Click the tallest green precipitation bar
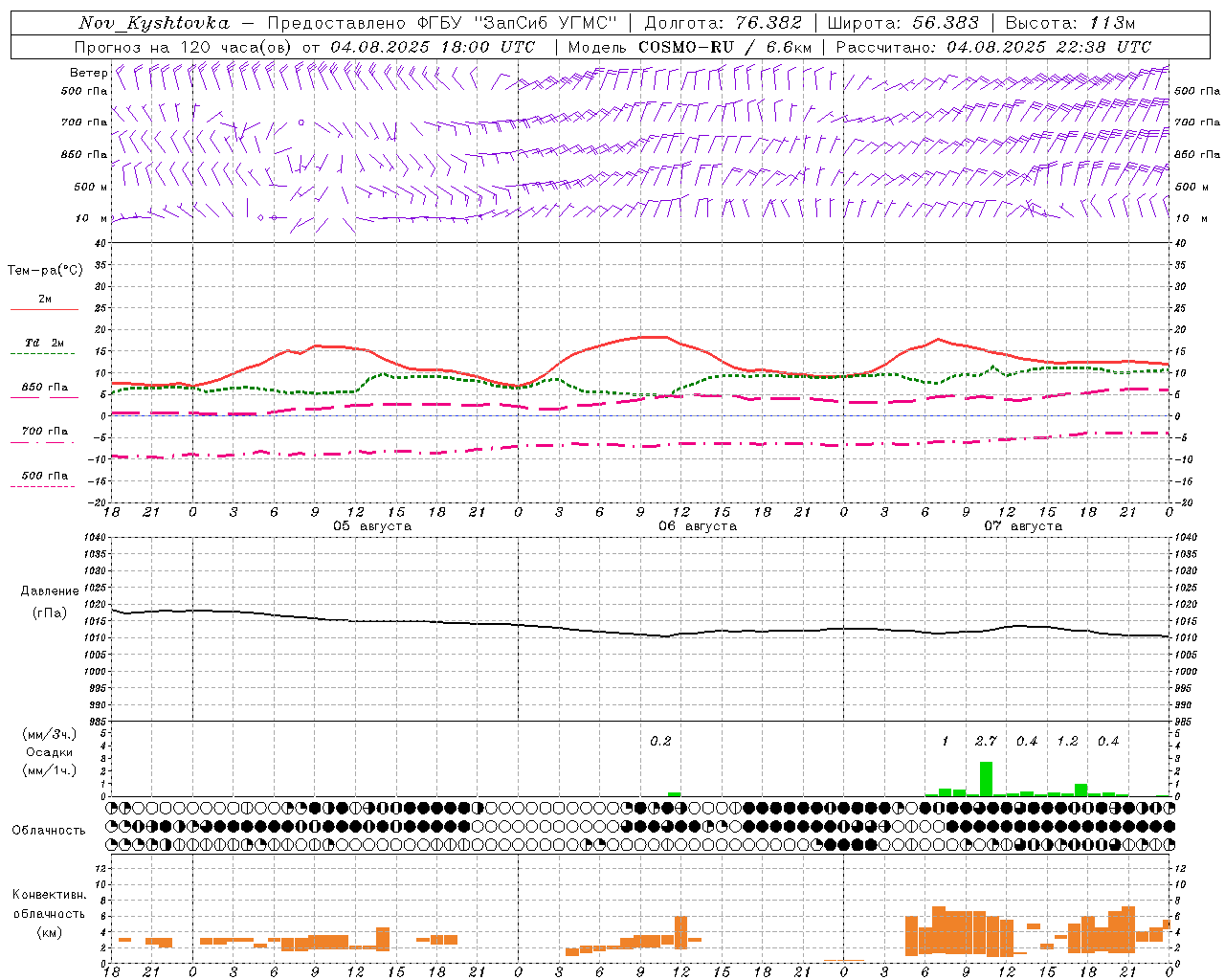The width and height of the screenshot is (1225, 980). 986,779
